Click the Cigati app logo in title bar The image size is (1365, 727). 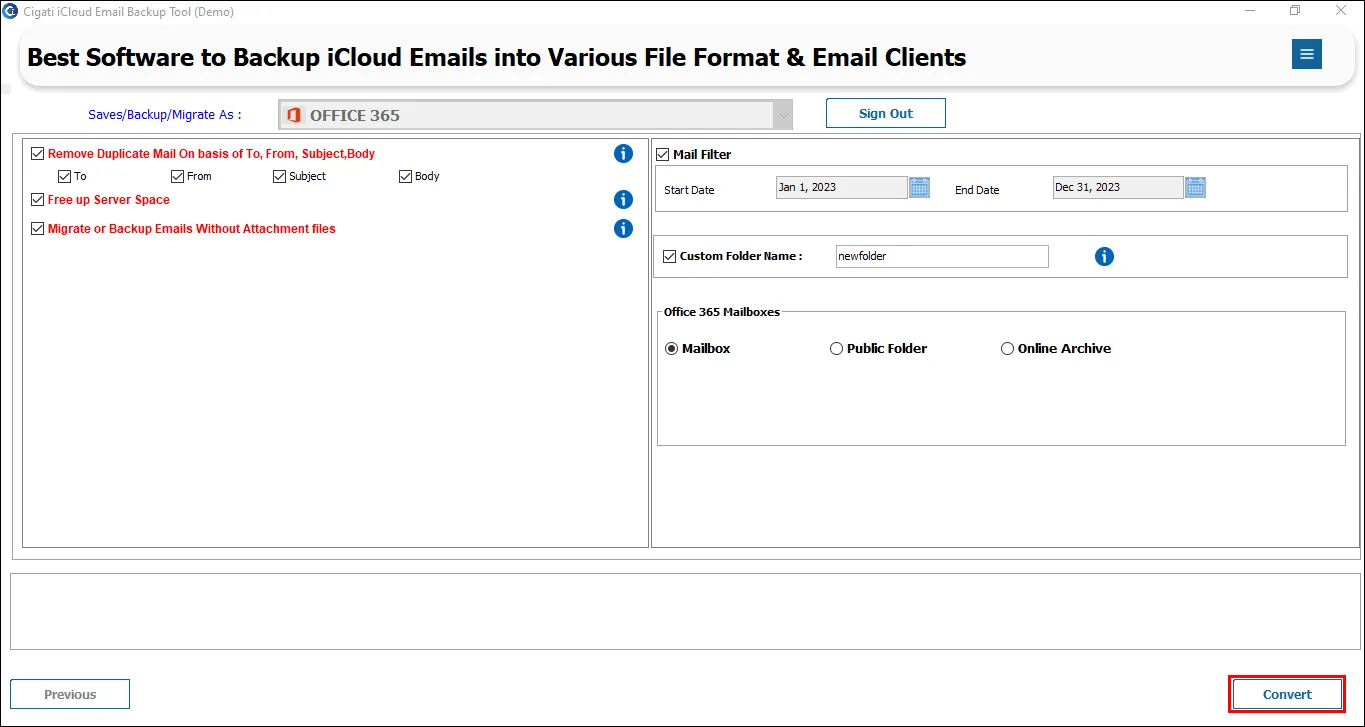[11, 11]
